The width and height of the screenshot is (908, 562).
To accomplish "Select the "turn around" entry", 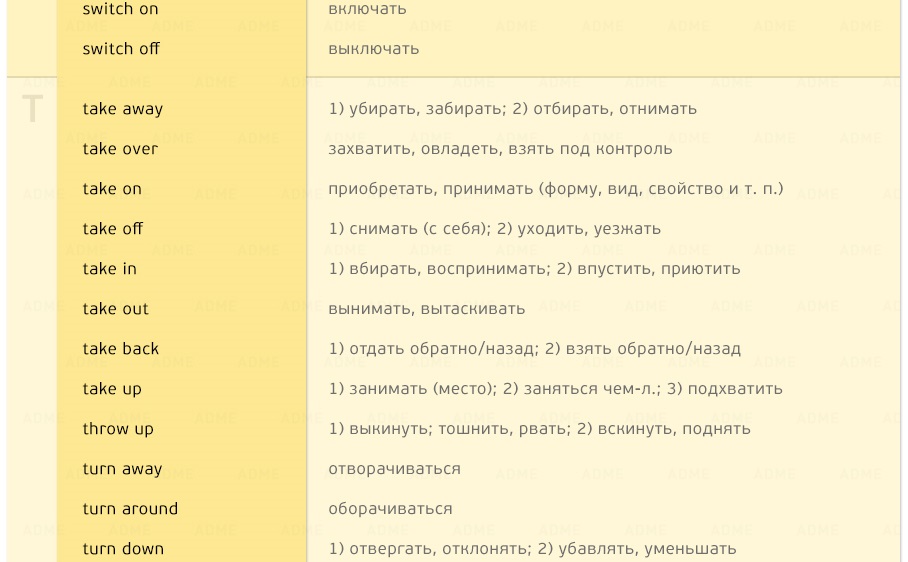I will [x=130, y=509].
